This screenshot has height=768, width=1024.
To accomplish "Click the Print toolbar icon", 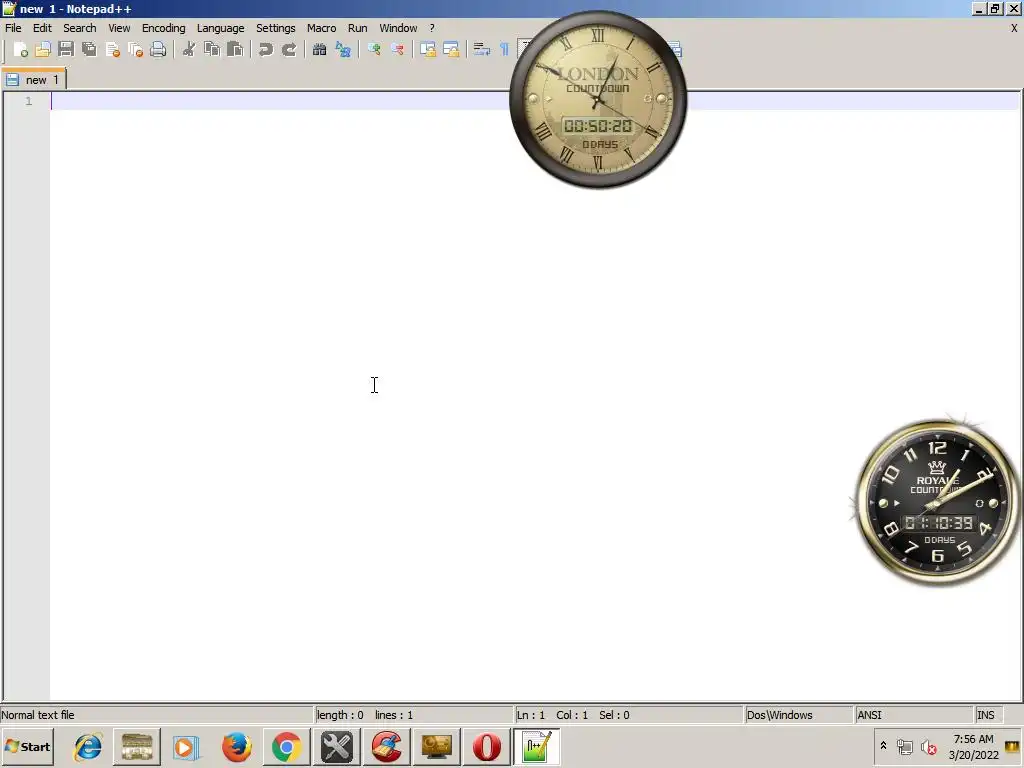I will 158,50.
